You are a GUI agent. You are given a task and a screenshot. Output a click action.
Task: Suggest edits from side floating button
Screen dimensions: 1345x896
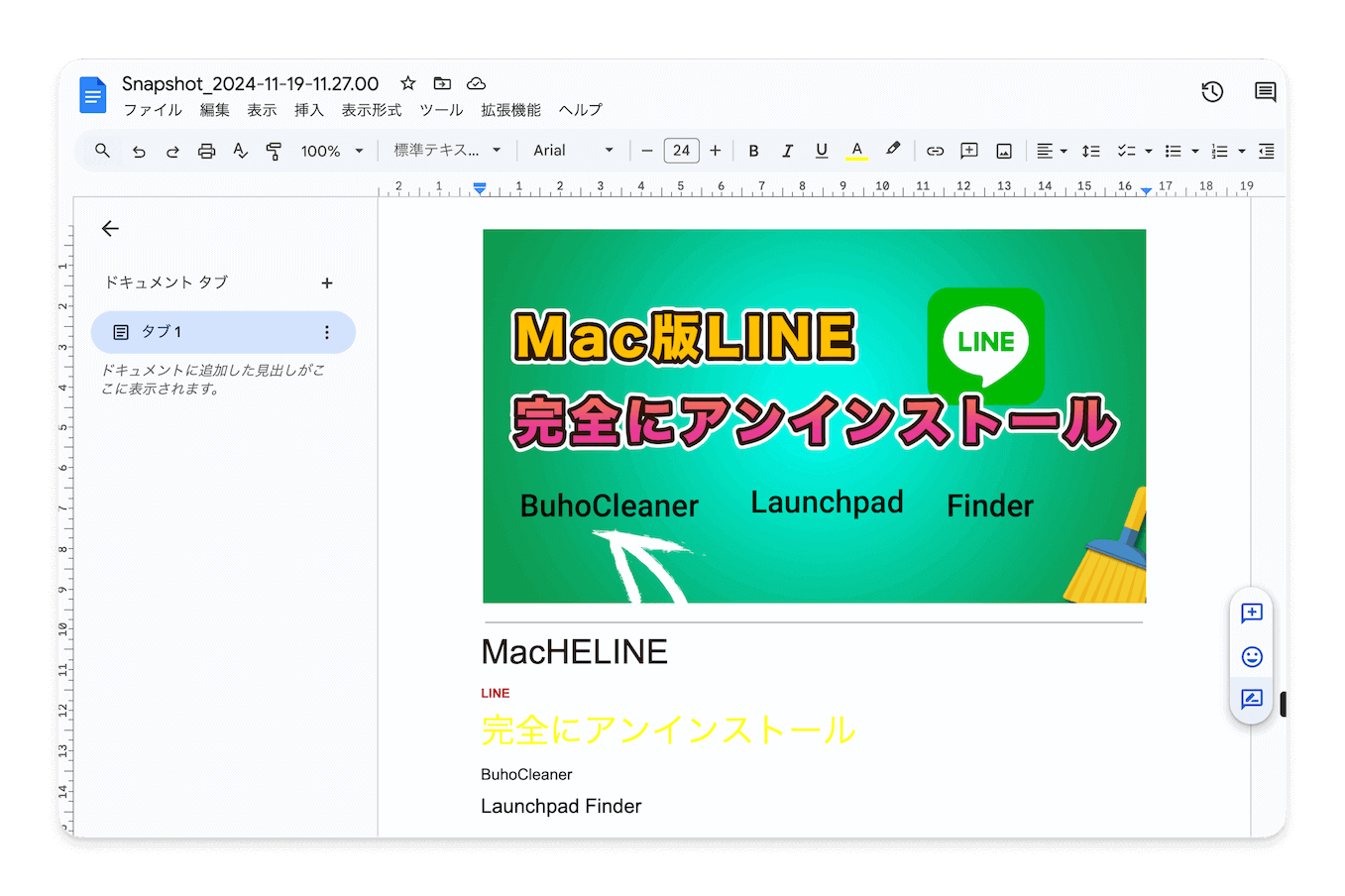click(1252, 699)
